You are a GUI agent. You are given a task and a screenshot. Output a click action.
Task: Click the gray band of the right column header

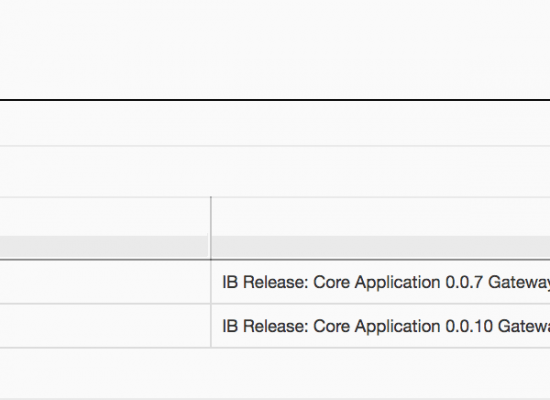(381, 247)
